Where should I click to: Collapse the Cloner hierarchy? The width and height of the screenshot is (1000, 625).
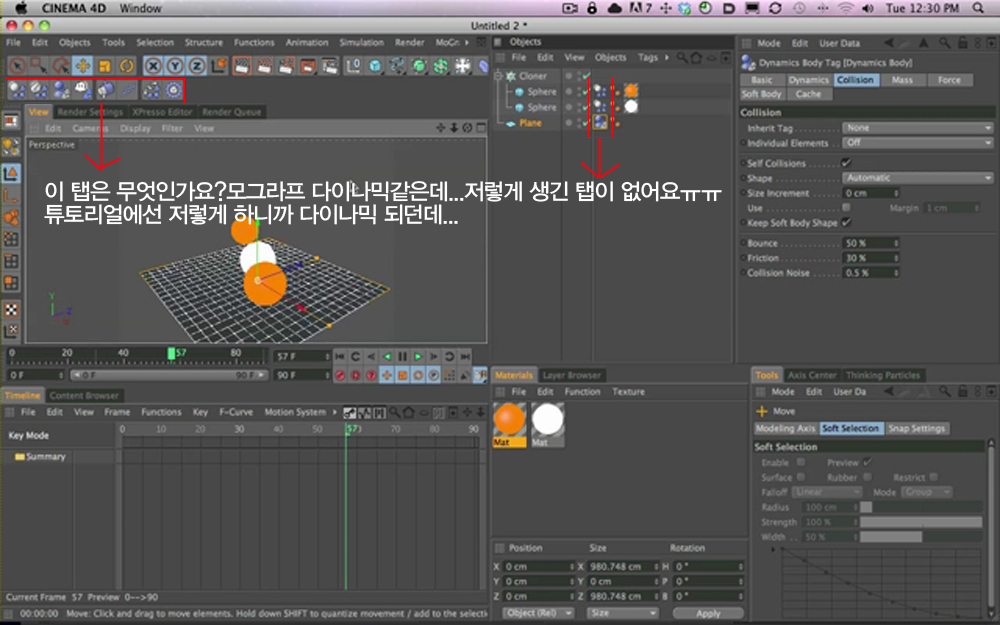pyautogui.click(x=498, y=76)
